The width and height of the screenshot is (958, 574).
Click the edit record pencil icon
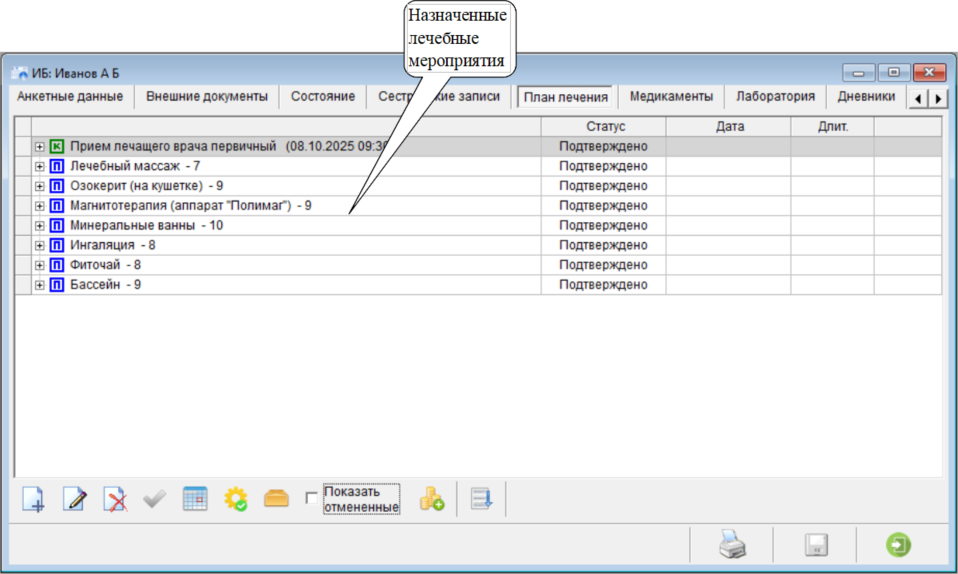(75, 499)
